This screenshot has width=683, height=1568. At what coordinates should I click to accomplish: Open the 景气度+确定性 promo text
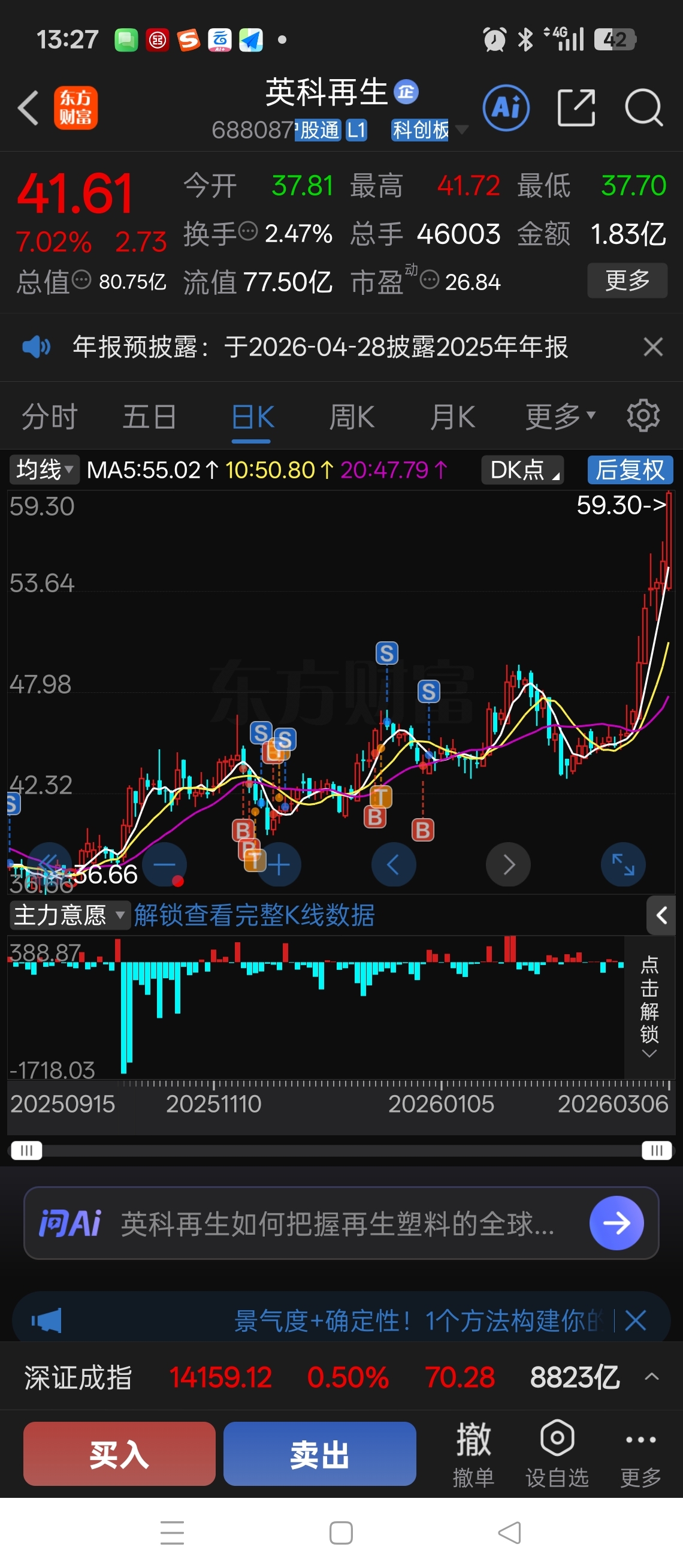pos(419,1320)
